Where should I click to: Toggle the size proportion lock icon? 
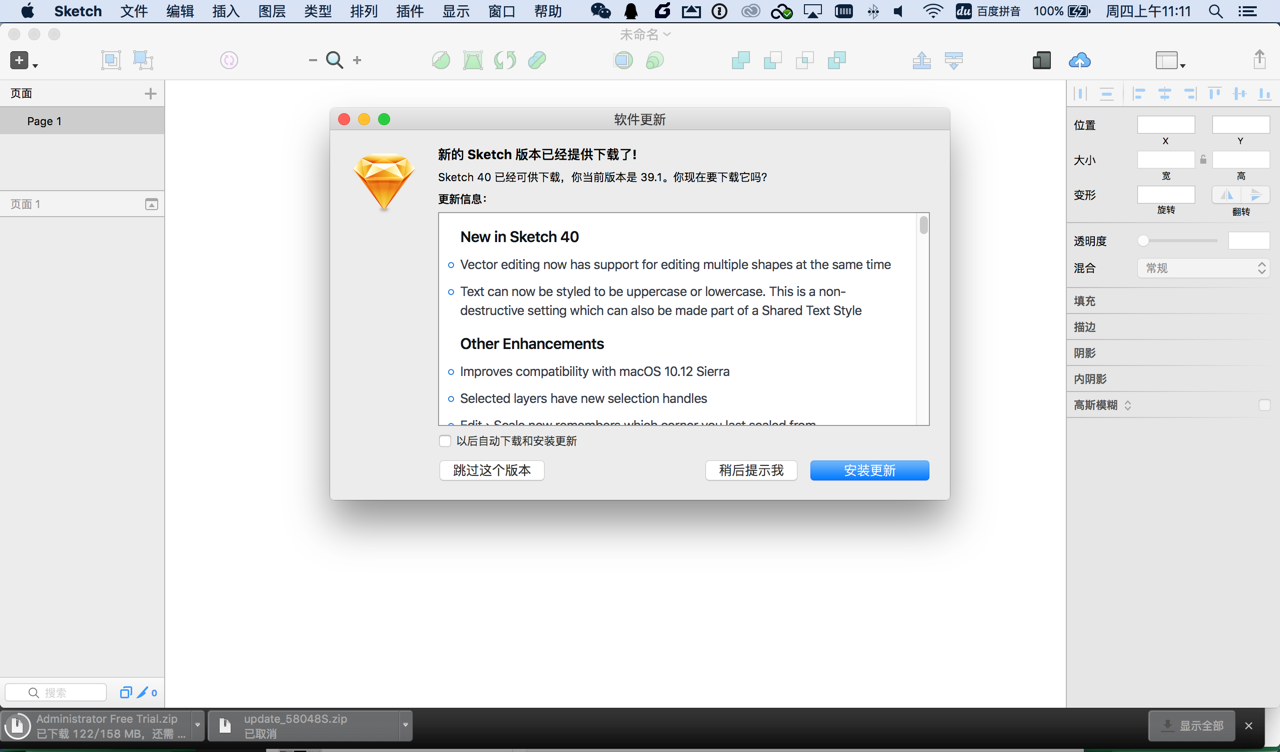point(1203,160)
